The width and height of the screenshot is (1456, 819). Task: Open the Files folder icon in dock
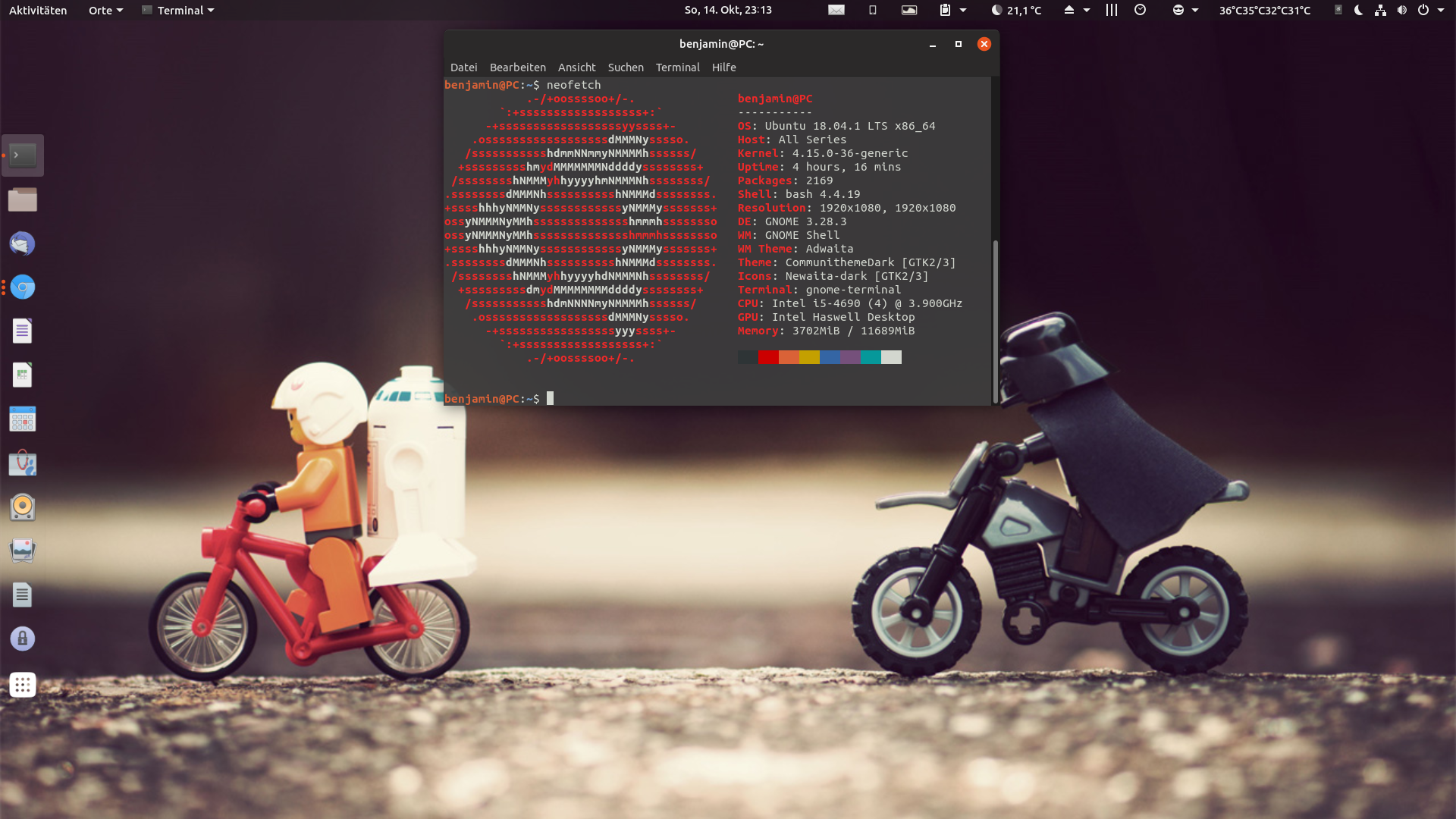[22, 199]
